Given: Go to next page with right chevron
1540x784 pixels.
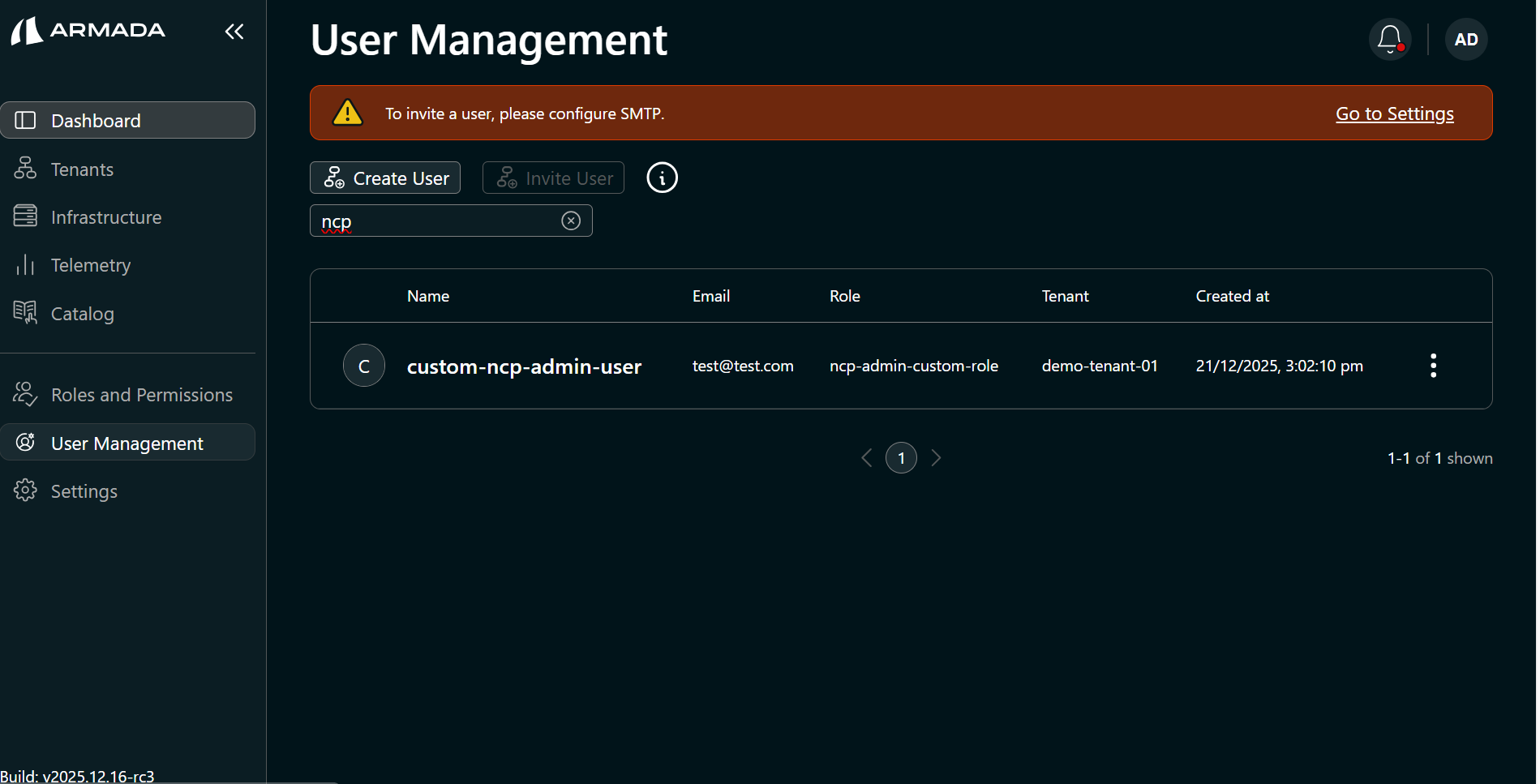Looking at the screenshot, I should tap(937, 457).
